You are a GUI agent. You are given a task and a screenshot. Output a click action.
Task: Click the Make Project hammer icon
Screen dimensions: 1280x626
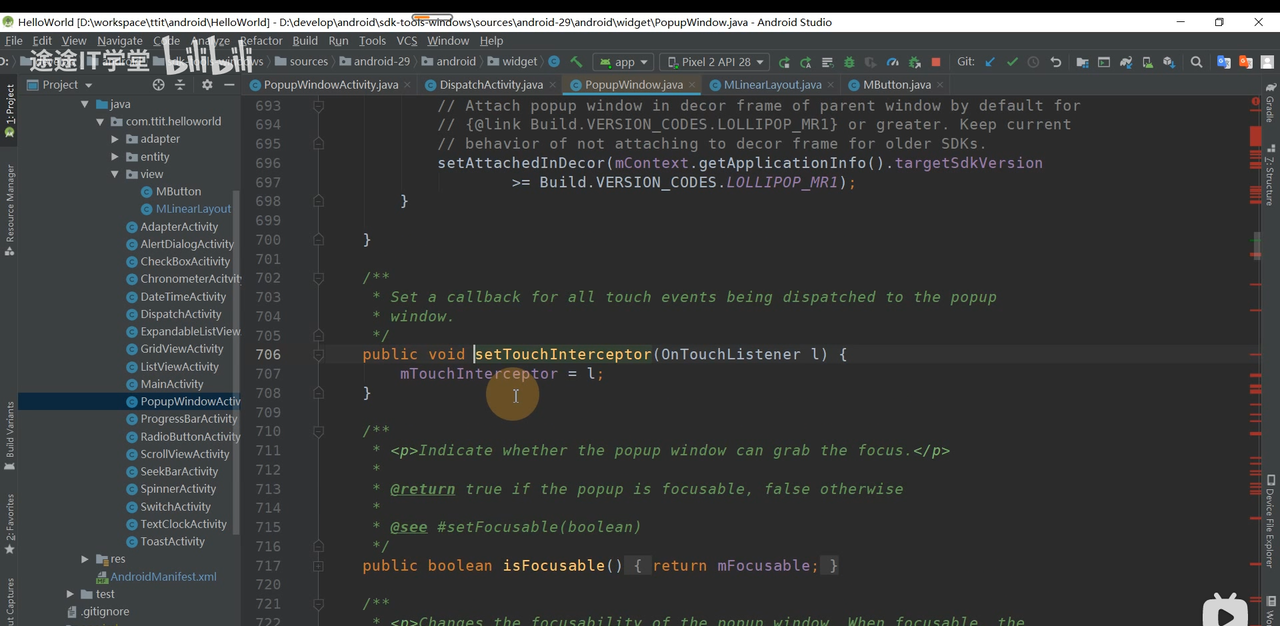(x=576, y=62)
